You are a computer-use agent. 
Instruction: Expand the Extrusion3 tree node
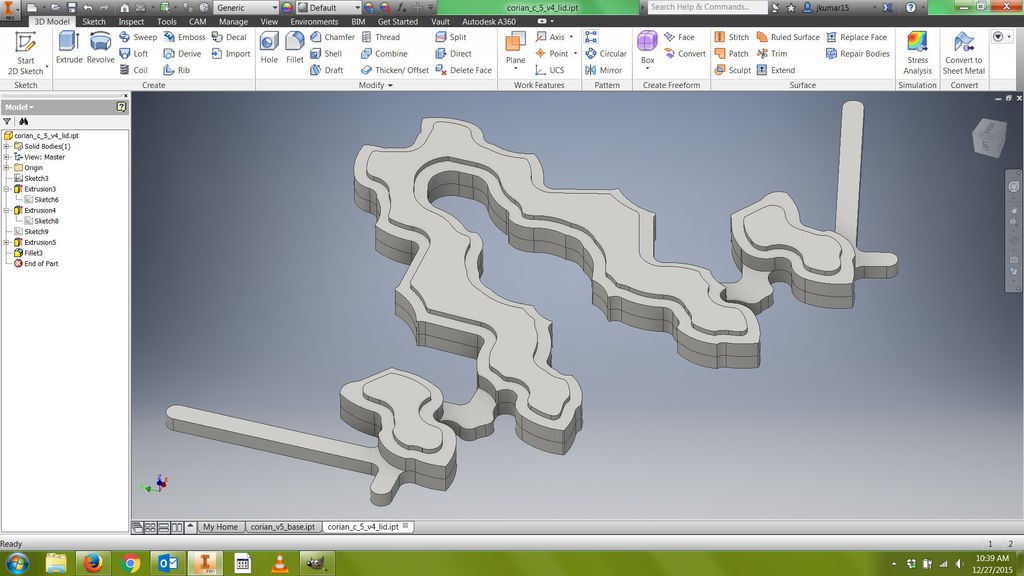click(x=8, y=188)
